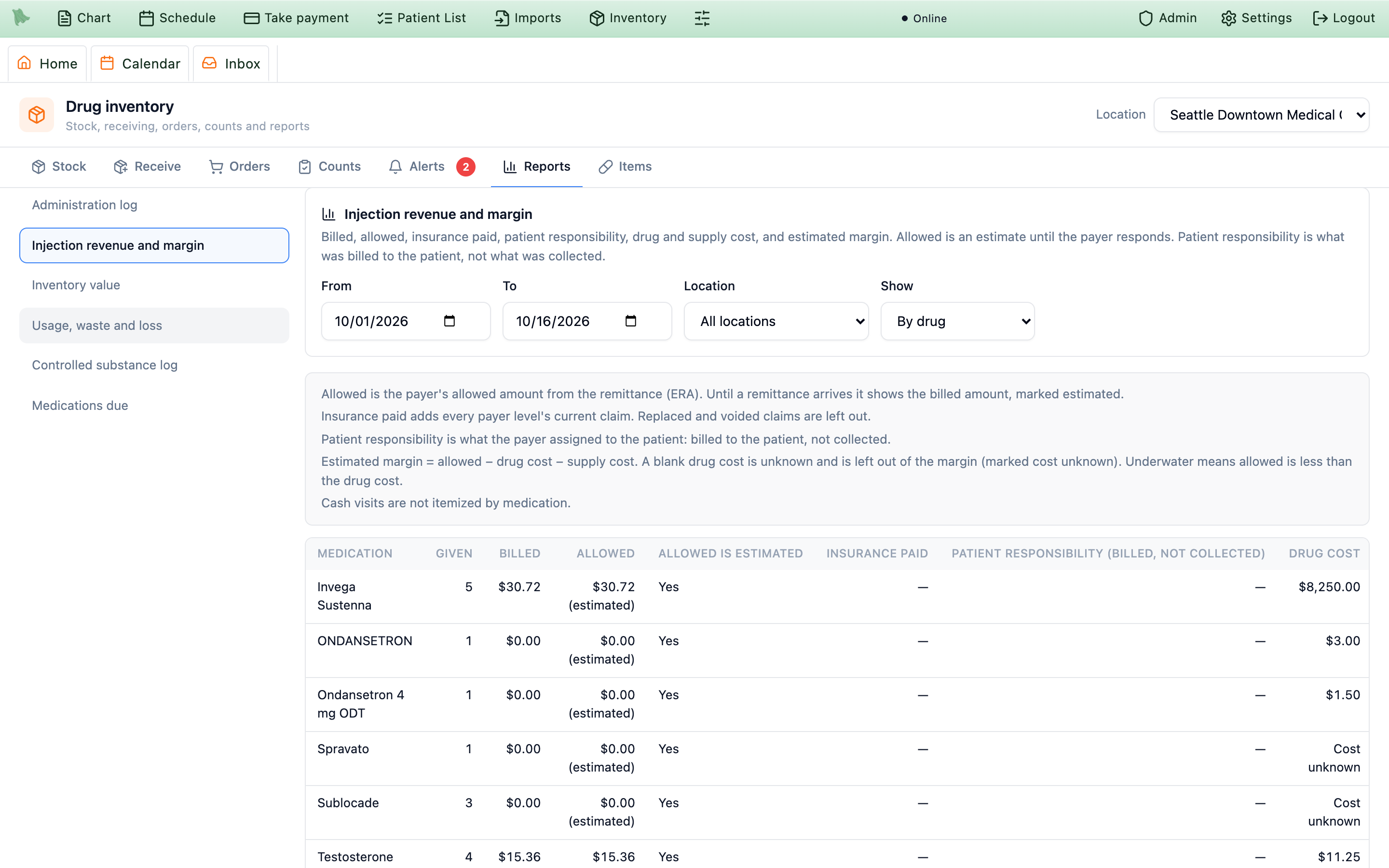Viewport: 1389px width, 868px height.
Task: Click the Take payment card icon
Action: 251,18
